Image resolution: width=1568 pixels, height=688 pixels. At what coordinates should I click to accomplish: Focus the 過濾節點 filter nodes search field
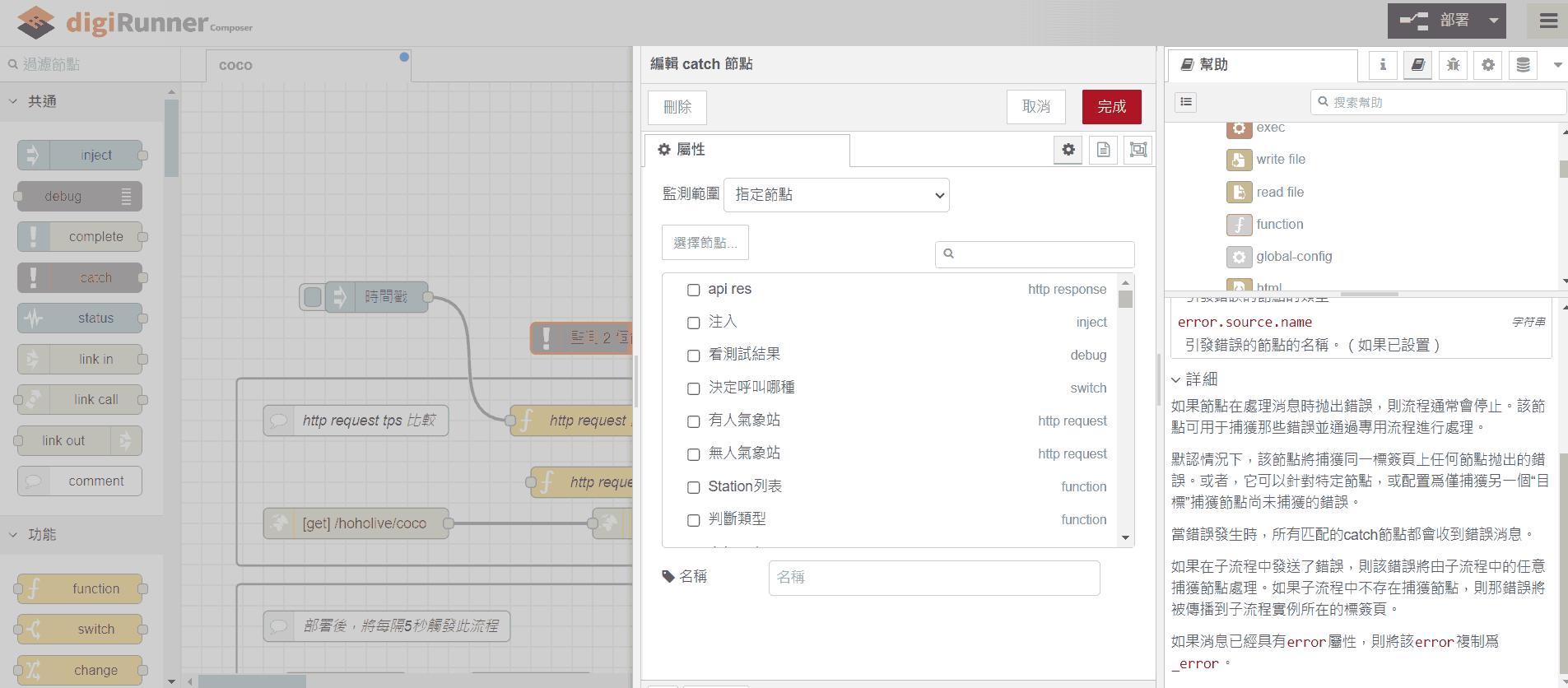click(x=91, y=64)
